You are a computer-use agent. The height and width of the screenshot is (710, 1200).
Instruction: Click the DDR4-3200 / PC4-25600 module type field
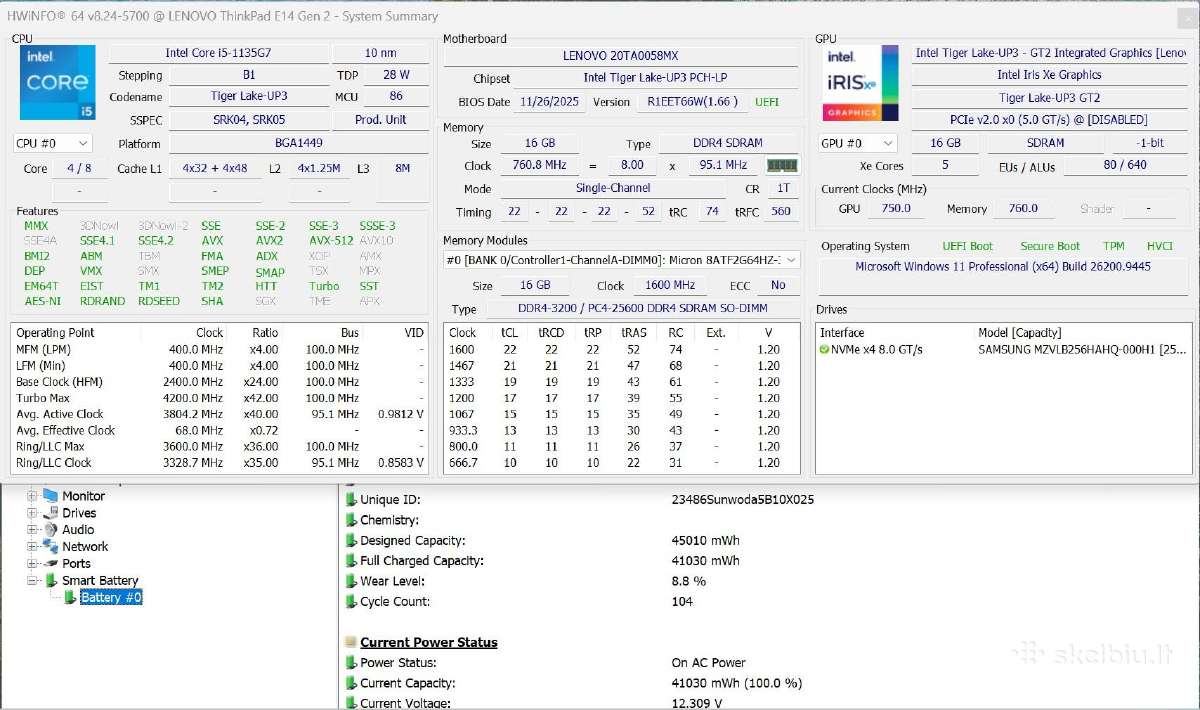[x=642, y=310]
